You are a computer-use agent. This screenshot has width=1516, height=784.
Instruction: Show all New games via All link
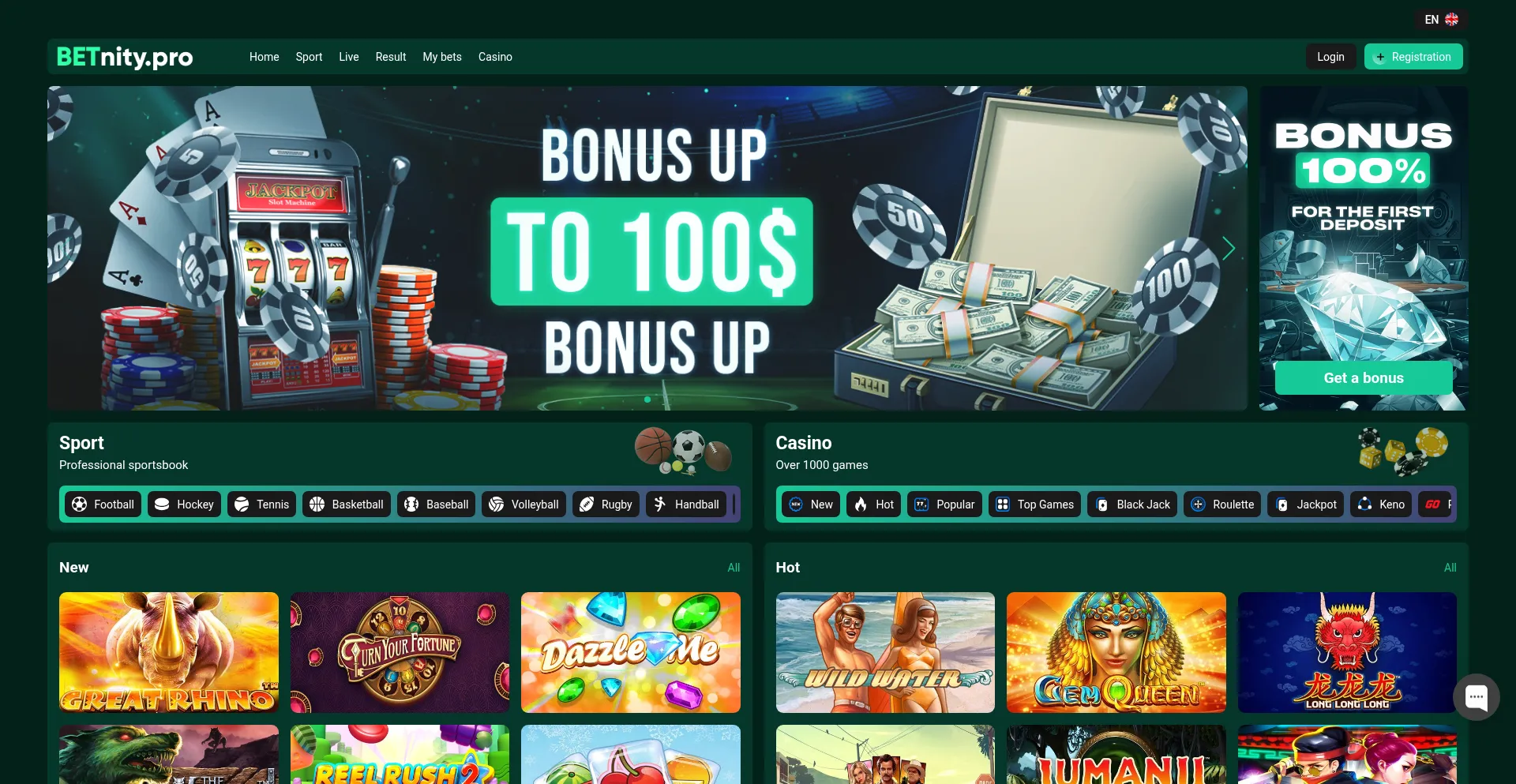coord(734,568)
